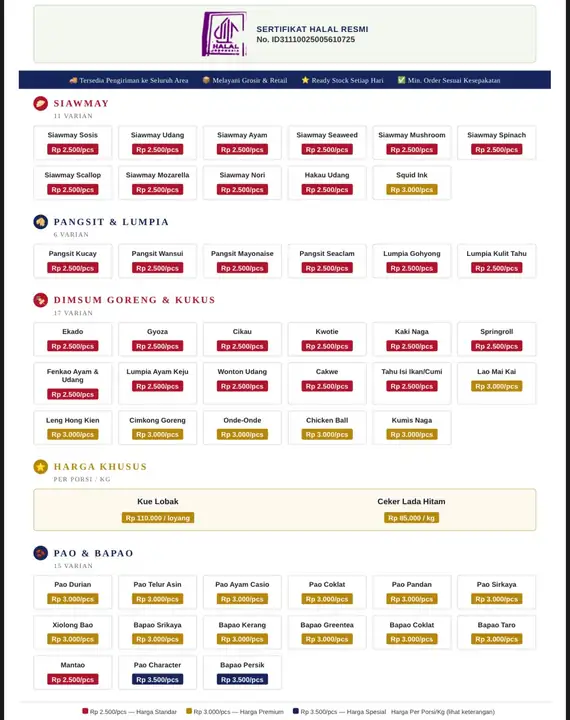This screenshot has width=570, height=720.
Task: Click the Ready Stock star icon
Action: coord(305,80)
